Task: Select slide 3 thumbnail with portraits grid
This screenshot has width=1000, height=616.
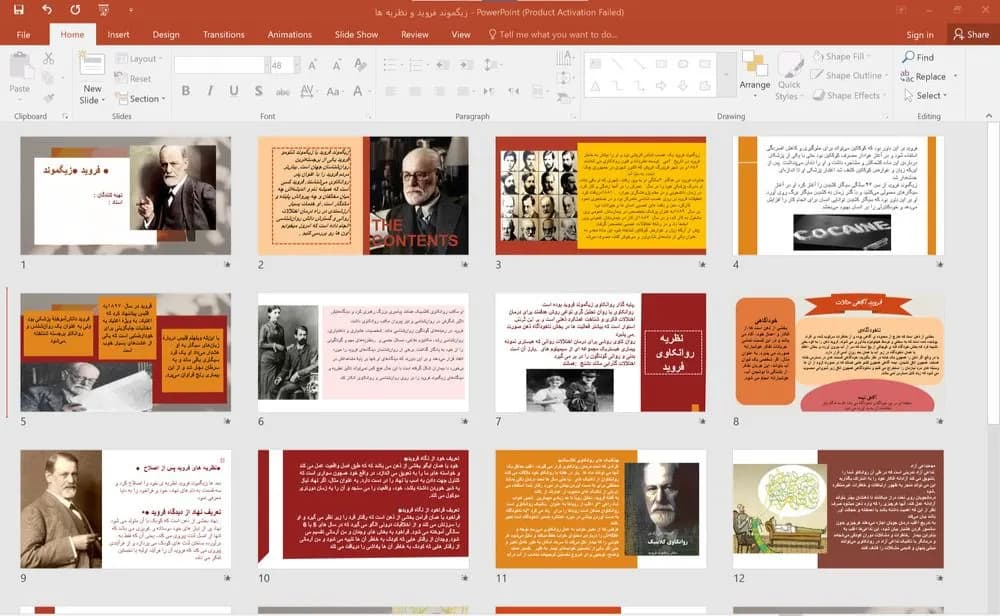Action: [x=601, y=196]
